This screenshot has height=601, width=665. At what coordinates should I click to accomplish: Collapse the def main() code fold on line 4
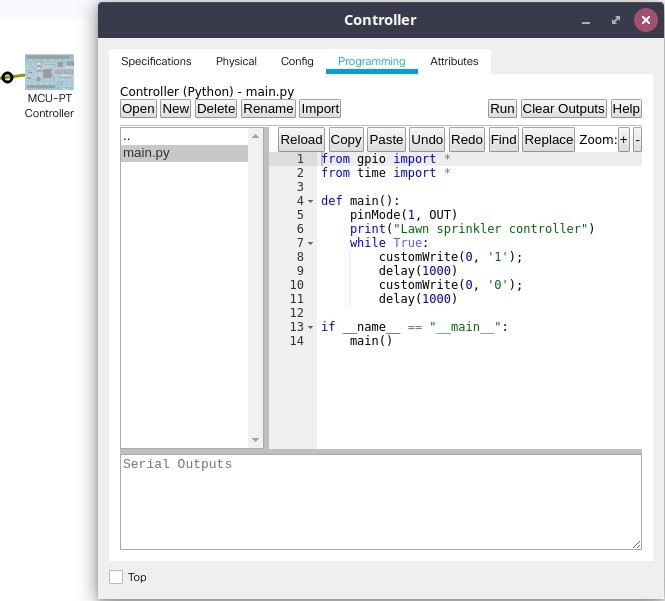coord(310,201)
